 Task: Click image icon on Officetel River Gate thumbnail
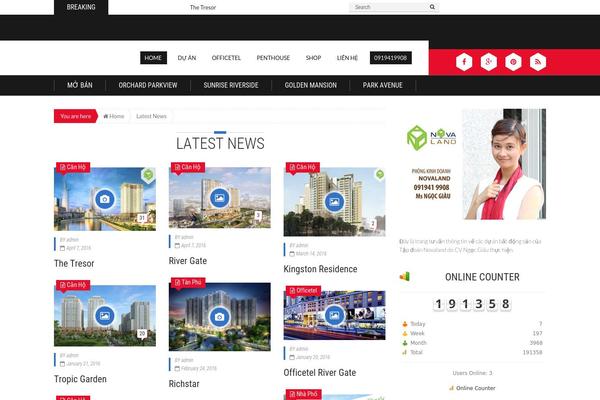pos(334,315)
